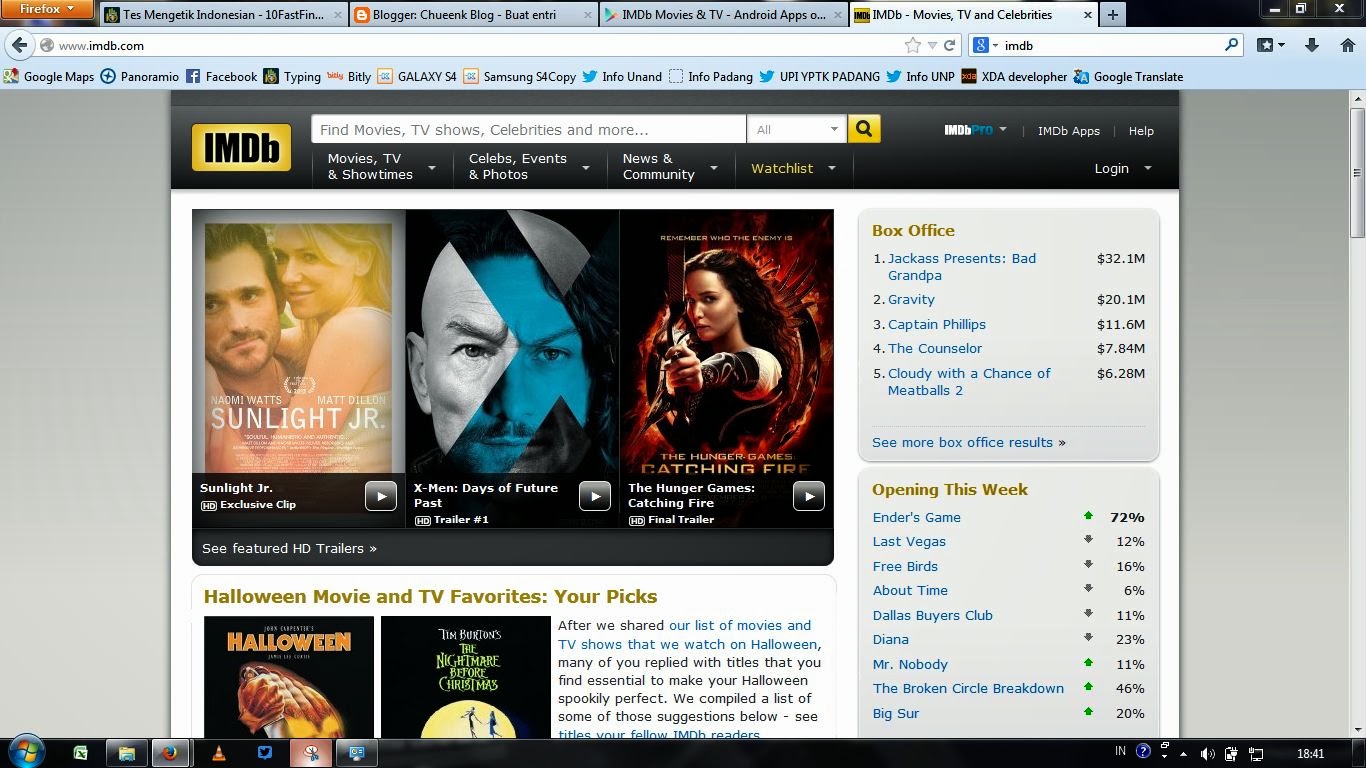
Task: Go back using Firefox's back arrow
Action: click(x=20, y=45)
